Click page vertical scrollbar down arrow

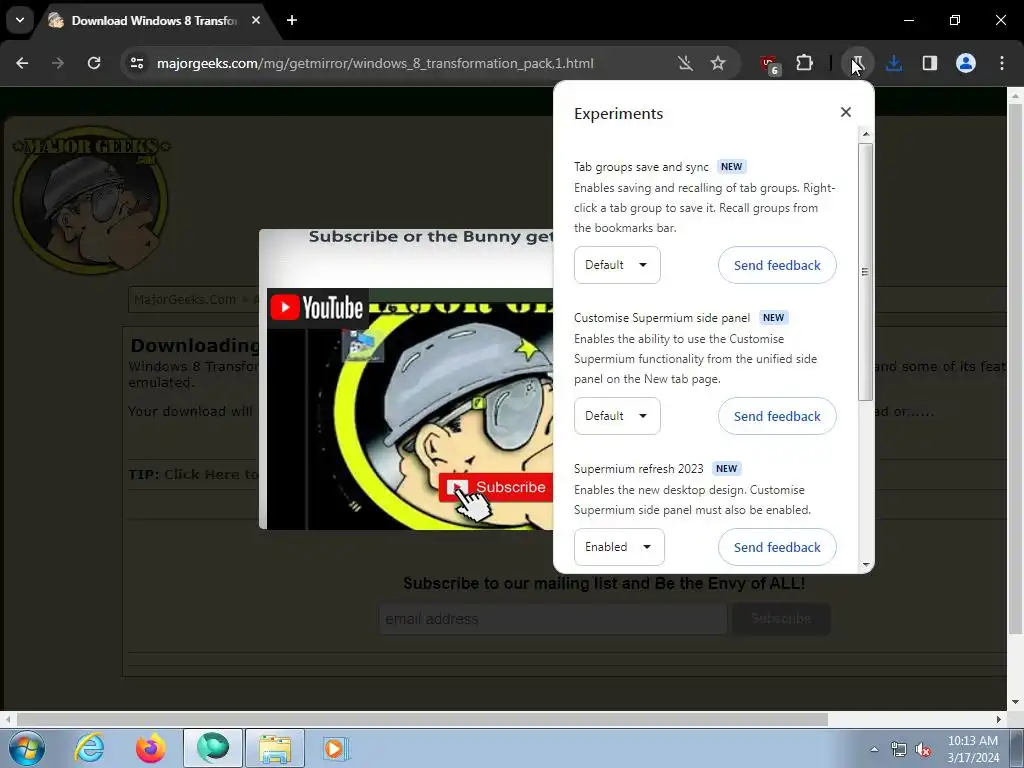tap(1015, 703)
